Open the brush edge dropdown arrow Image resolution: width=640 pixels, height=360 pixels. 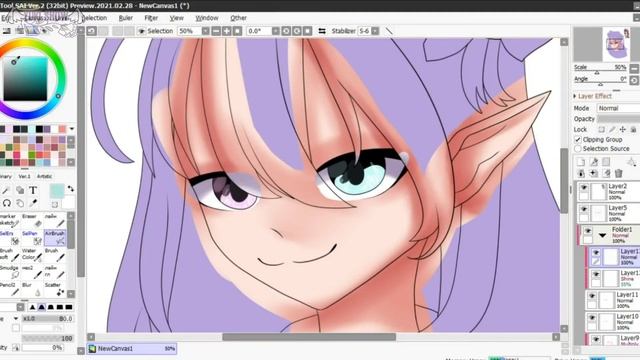20,307
